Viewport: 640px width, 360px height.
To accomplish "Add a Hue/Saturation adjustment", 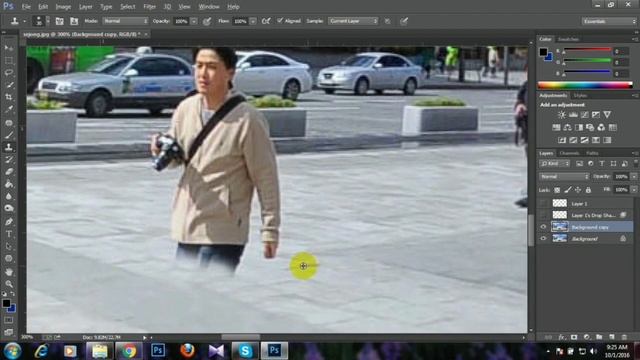I will click(x=556, y=127).
